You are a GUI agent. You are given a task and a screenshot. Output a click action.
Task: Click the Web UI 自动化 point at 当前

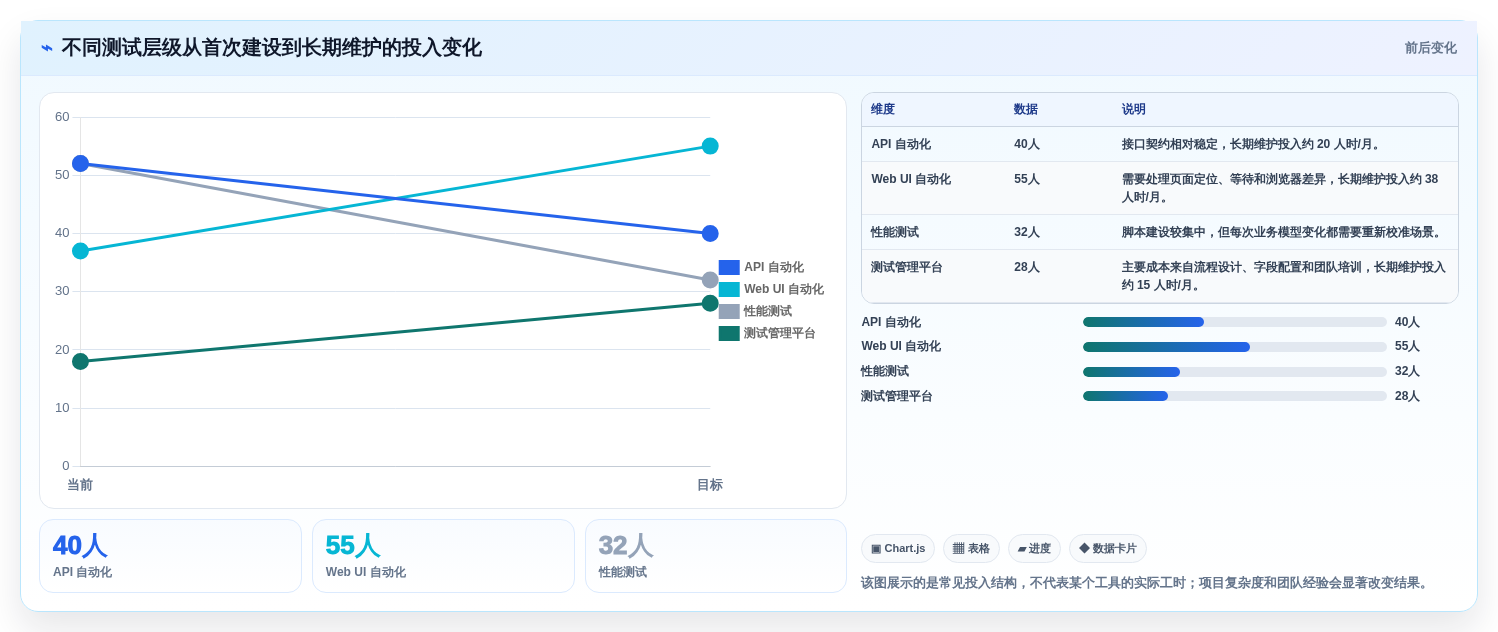[80, 251]
